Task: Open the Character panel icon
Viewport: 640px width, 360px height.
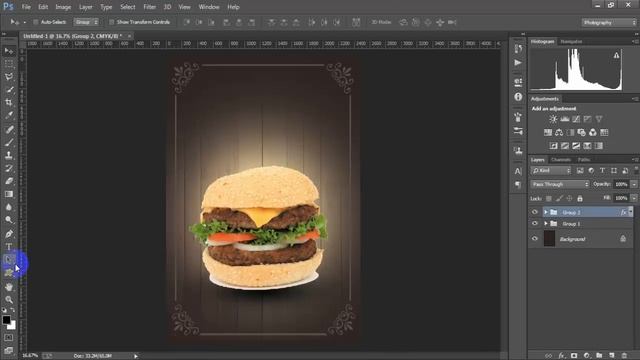Action: click(x=518, y=171)
